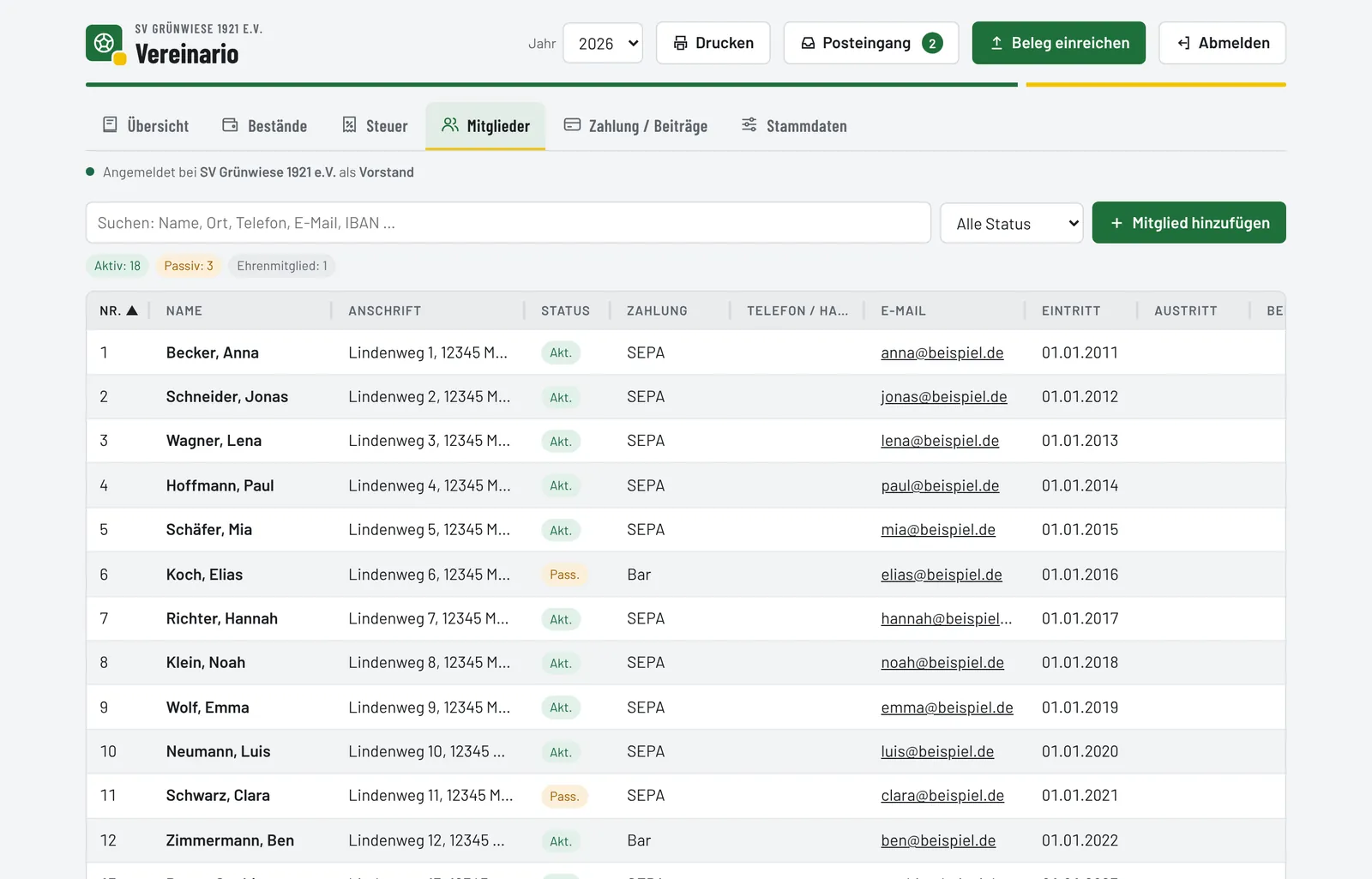The image size is (1372, 879).
Task: Select the name Zimmermann, Ben
Action: click(230, 840)
